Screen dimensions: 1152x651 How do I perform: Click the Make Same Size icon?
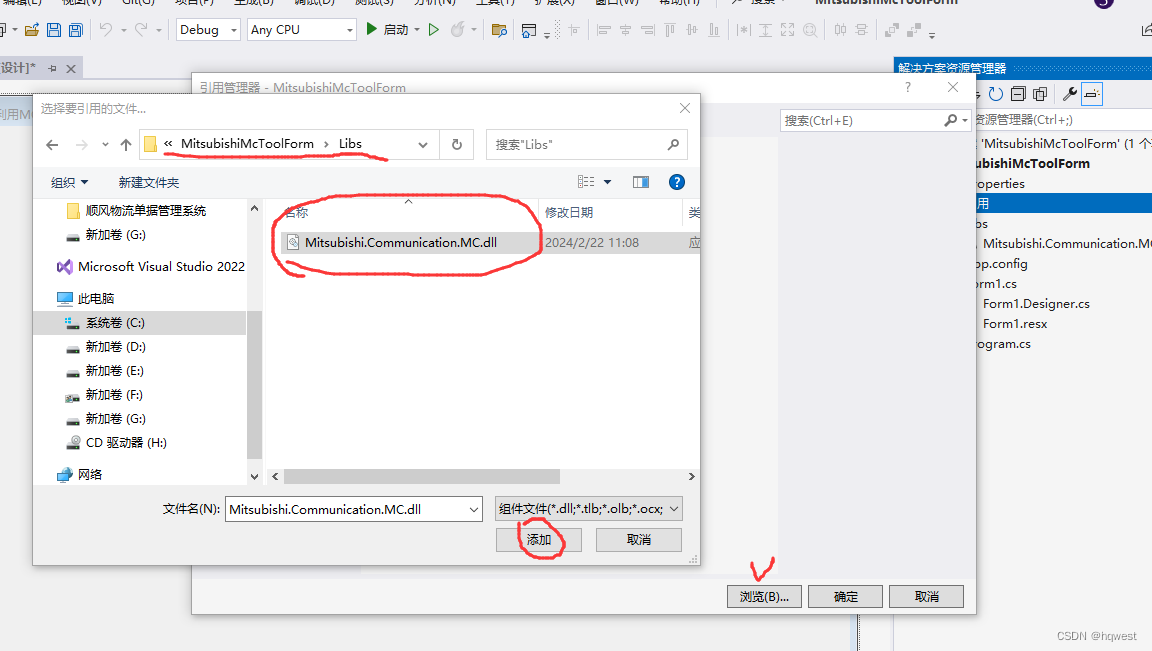click(x=788, y=30)
